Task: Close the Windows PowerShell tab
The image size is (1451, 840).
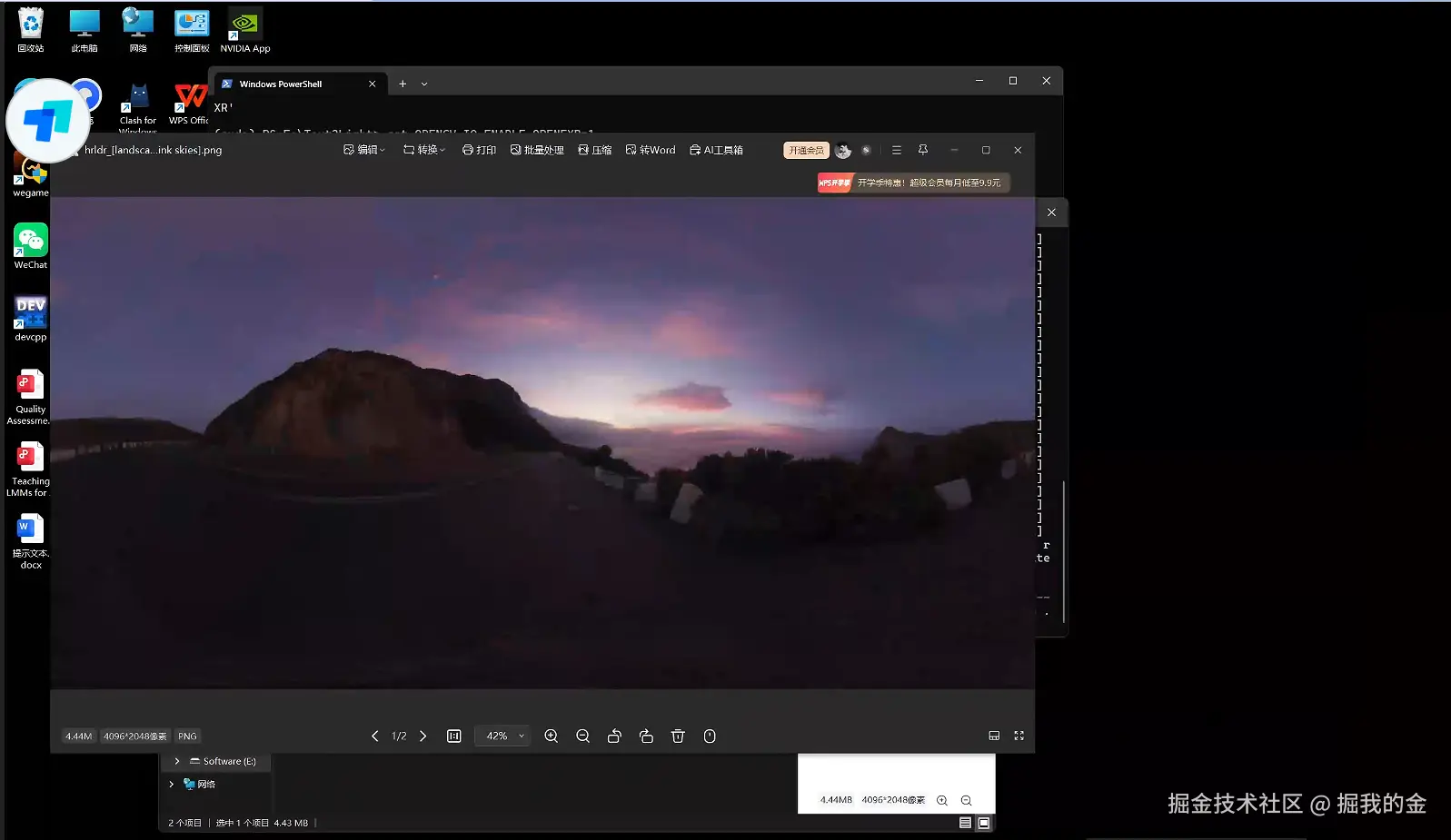Action: coord(373,84)
